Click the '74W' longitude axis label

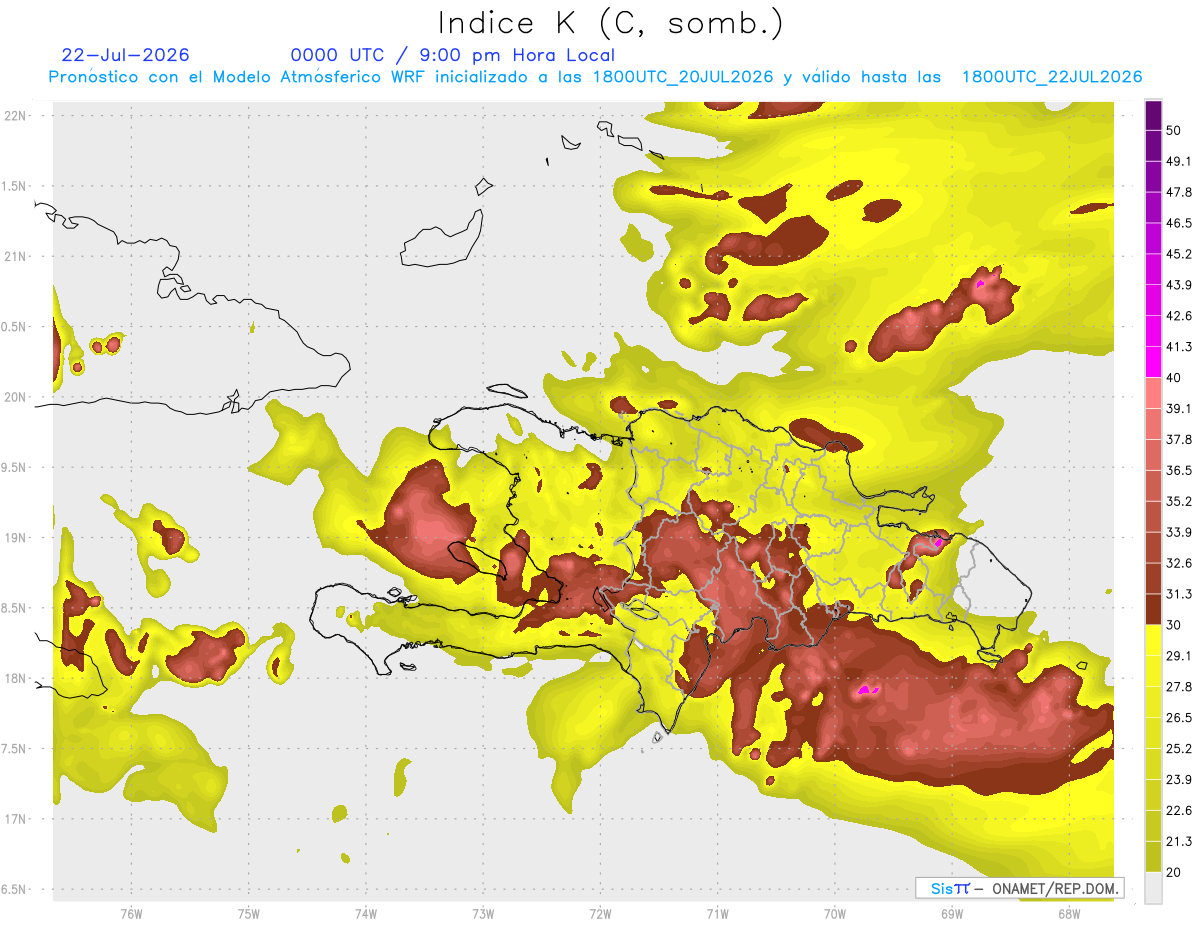pyautogui.click(x=365, y=914)
